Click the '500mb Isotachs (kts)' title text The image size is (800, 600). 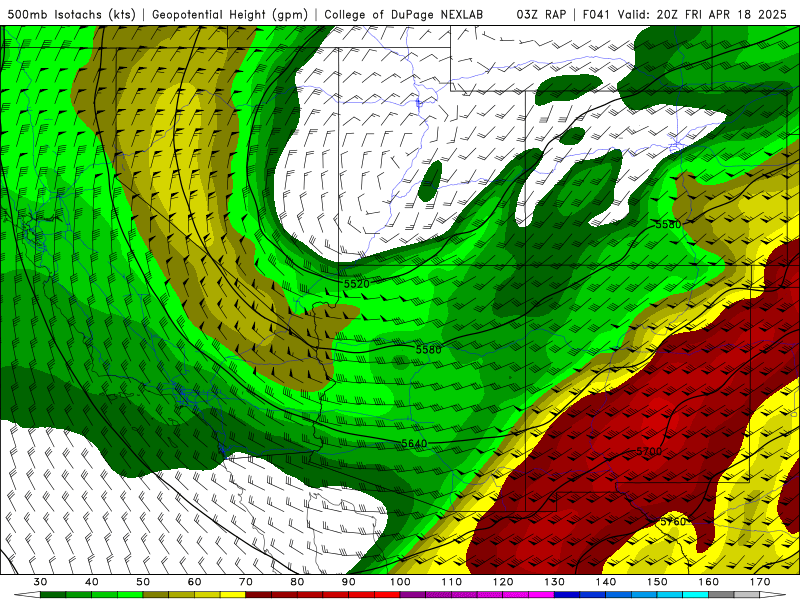pyautogui.click(x=71, y=14)
